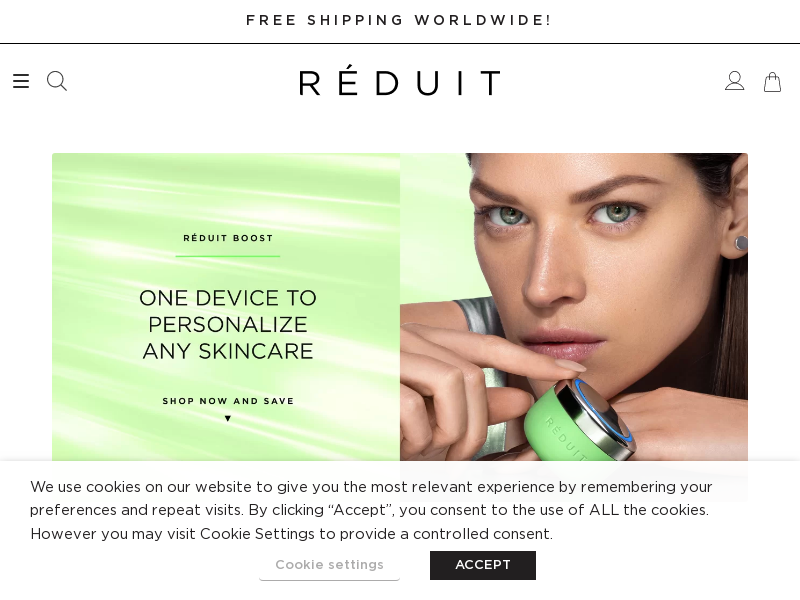Click the search magnifier icon
This screenshot has width=800, height=600.
tap(57, 81)
